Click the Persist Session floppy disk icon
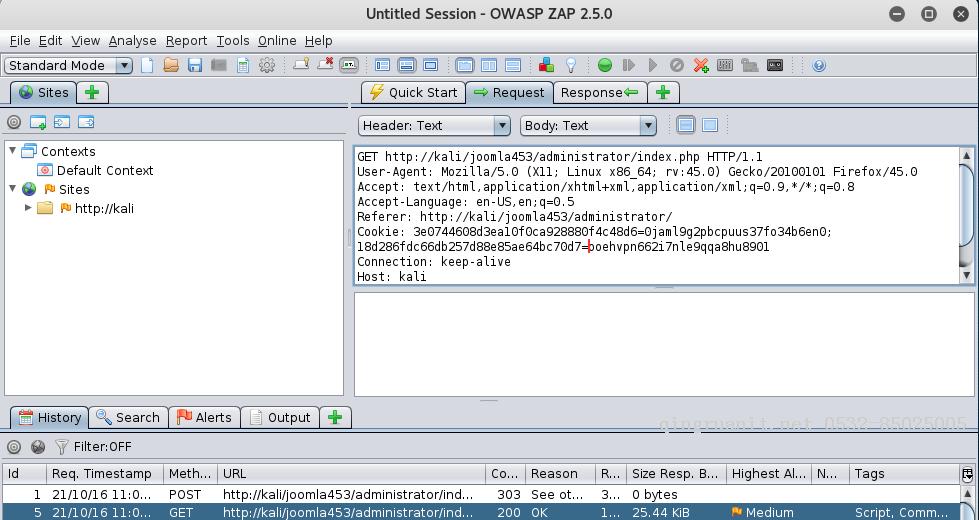The image size is (979, 520). point(195,65)
